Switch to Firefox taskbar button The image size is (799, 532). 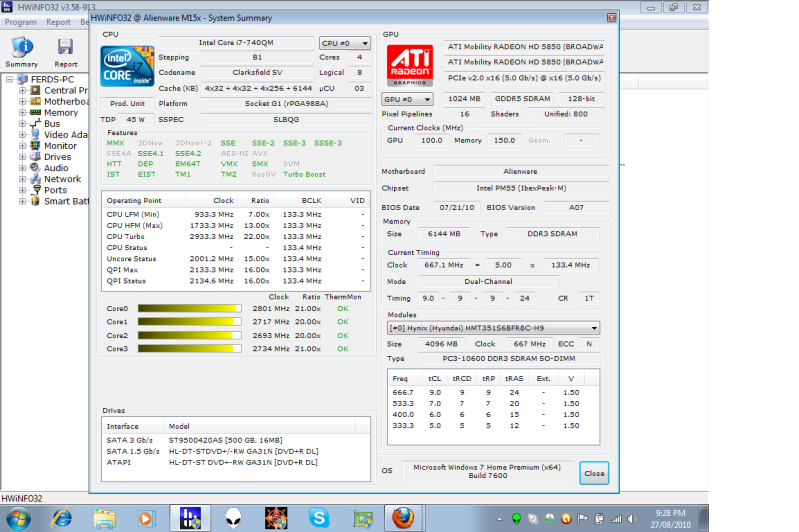pyautogui.click(x=403, y=519)
